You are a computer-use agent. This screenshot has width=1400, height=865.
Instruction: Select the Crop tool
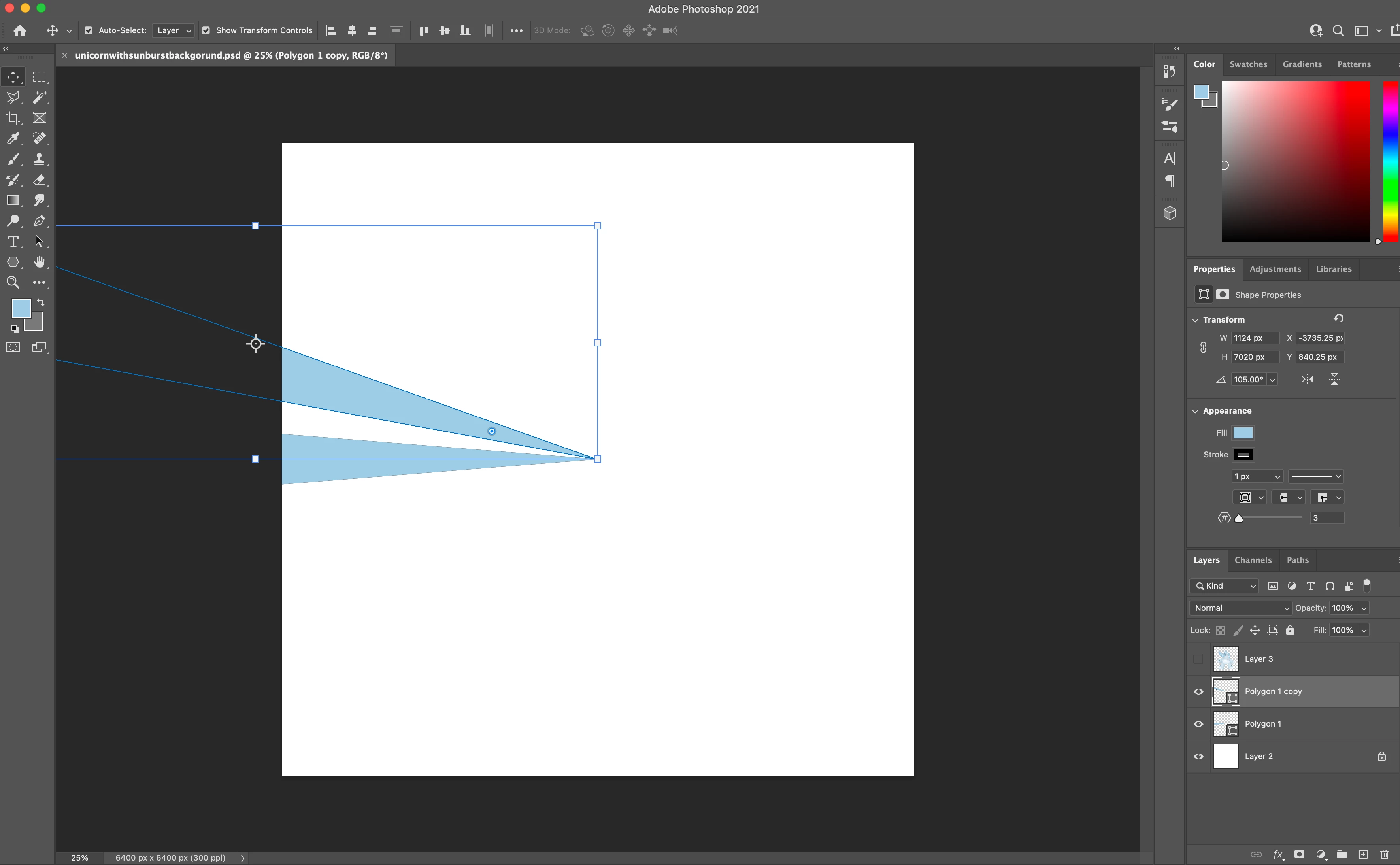point(13,118)
